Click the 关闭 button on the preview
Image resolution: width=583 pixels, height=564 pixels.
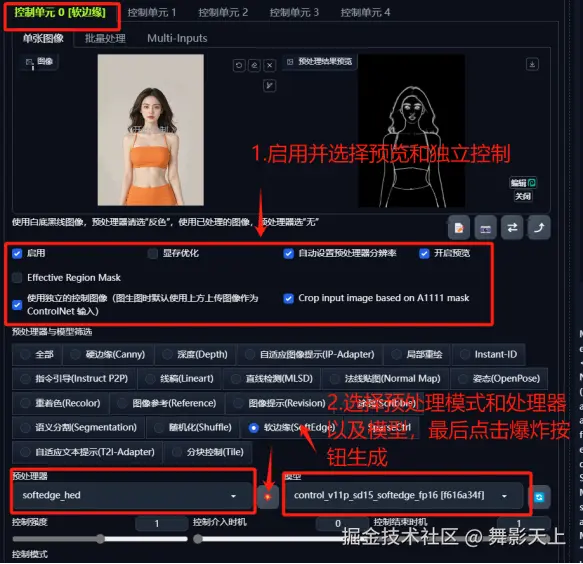(523, 196)
